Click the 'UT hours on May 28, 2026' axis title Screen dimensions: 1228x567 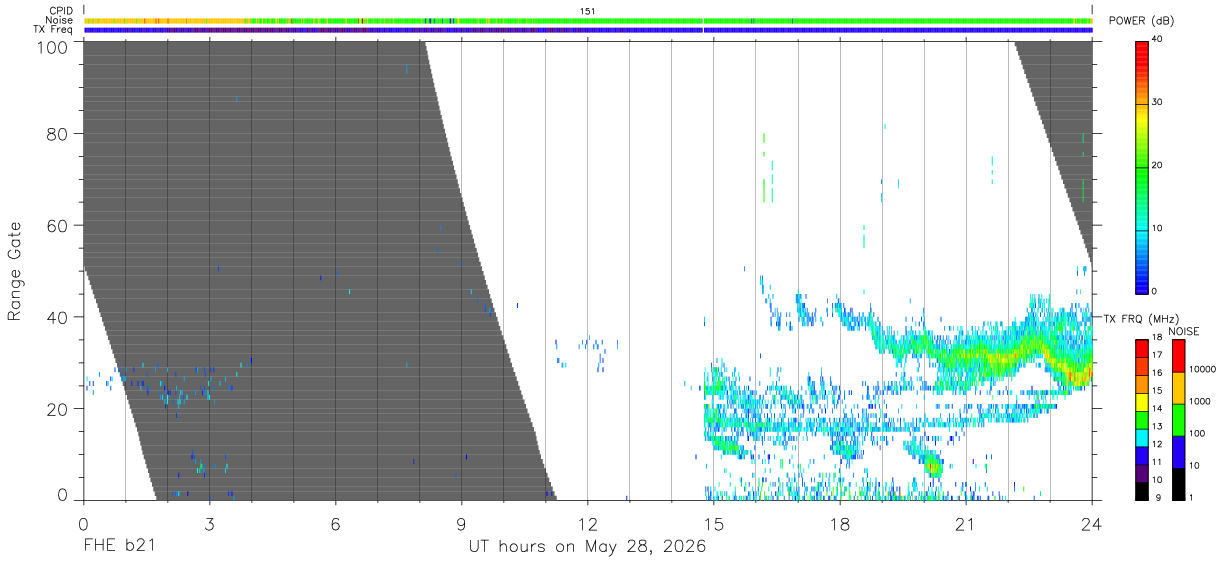click(588, 547)
